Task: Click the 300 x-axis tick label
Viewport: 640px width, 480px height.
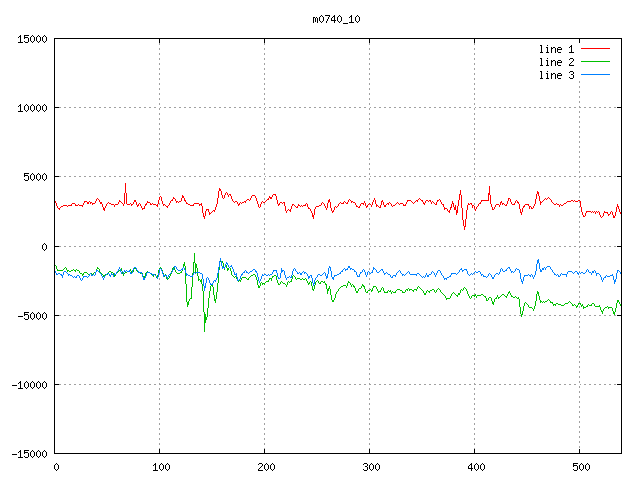Action: (x=370, y=466)
